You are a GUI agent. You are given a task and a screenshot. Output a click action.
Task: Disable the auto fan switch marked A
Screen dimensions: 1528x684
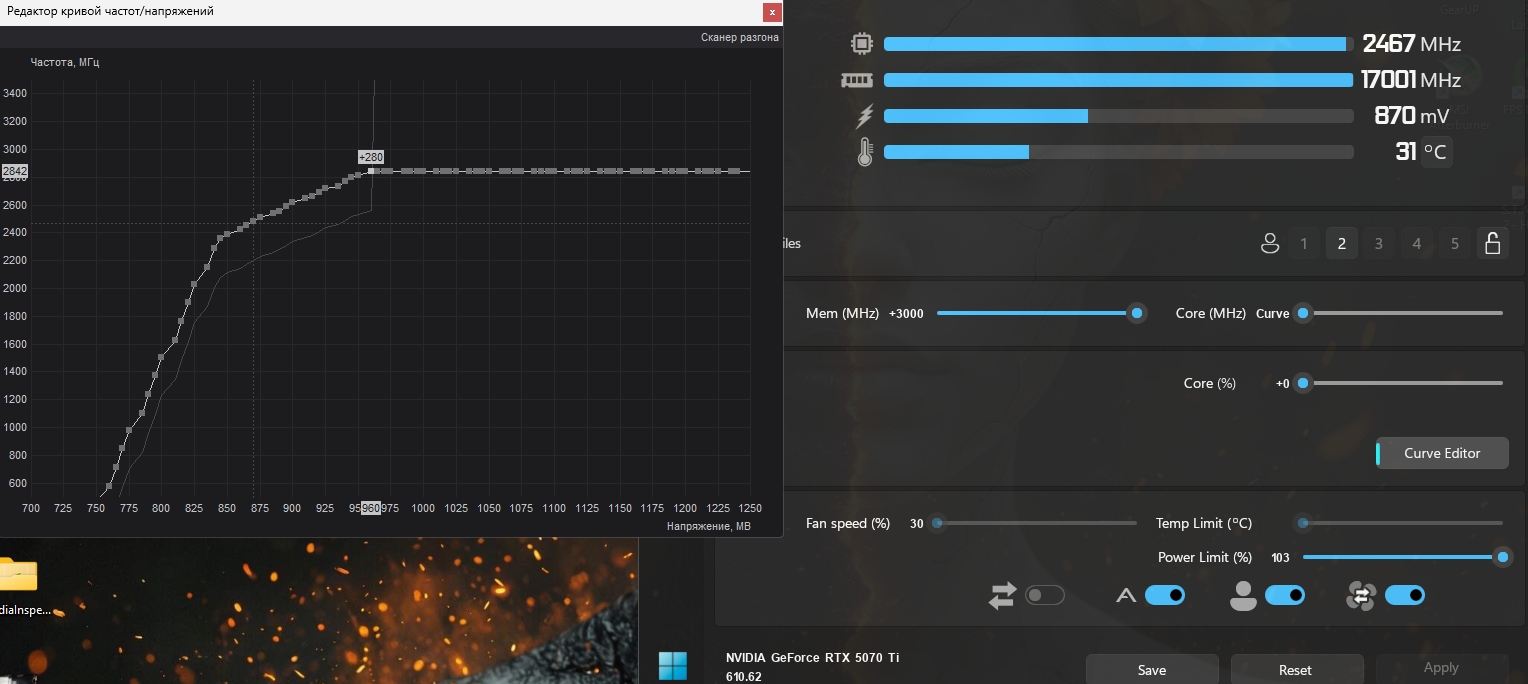coord(1165,596)
